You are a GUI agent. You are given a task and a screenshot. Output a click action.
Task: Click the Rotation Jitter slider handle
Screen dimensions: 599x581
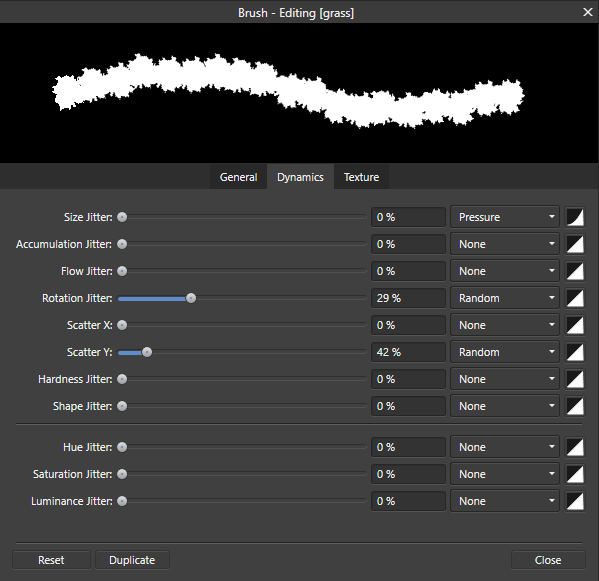(x=191, y=298)
